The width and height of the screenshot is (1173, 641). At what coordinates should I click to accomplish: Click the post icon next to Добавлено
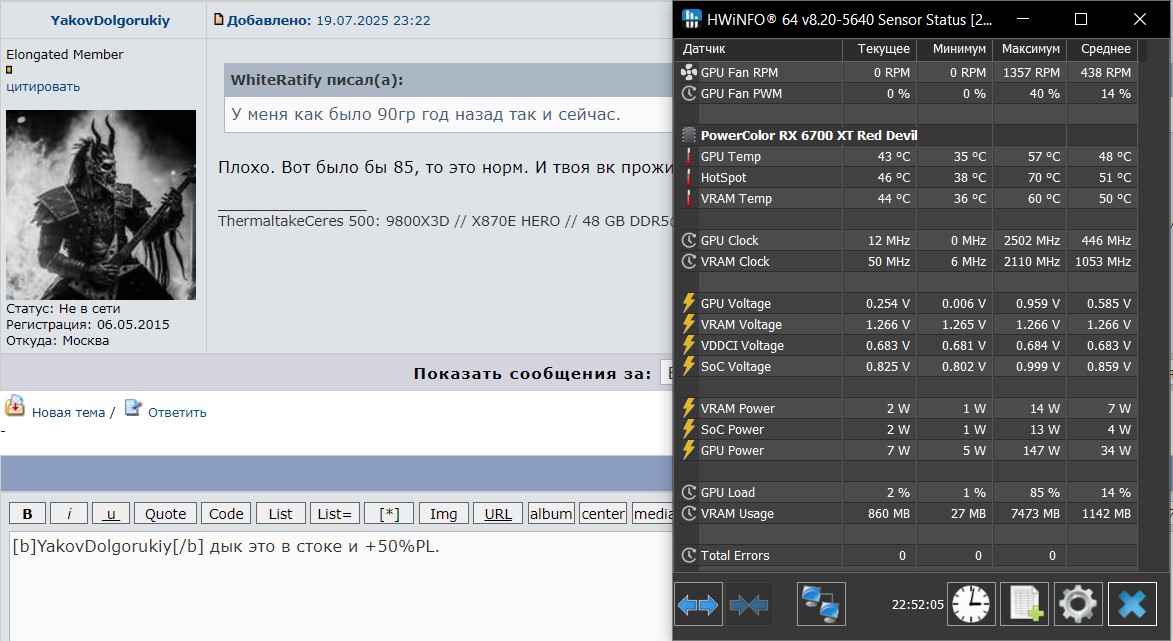pos(218,19)
